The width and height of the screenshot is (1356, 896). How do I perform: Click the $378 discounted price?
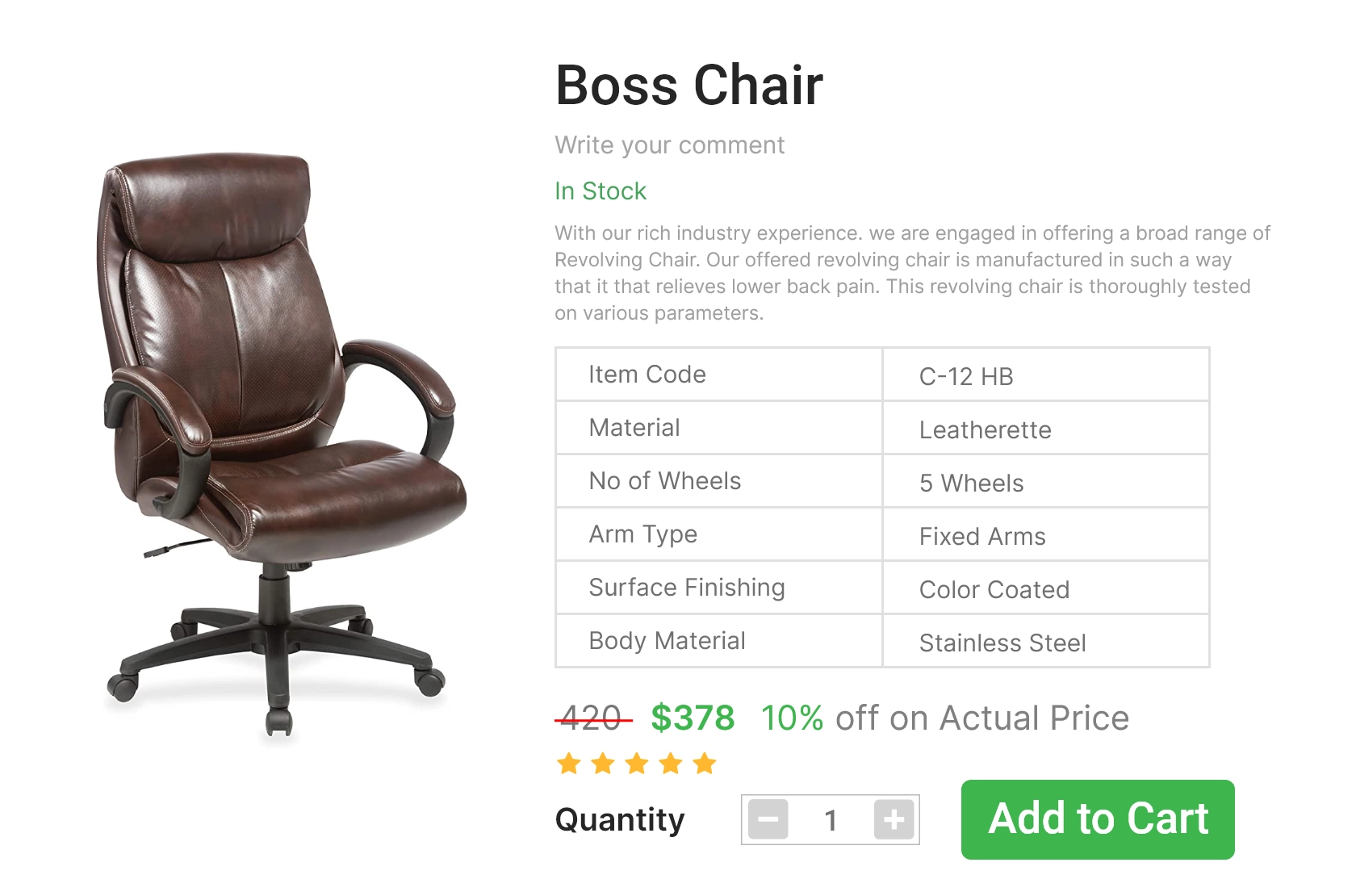pyautogui.click(x=693, y=718)
